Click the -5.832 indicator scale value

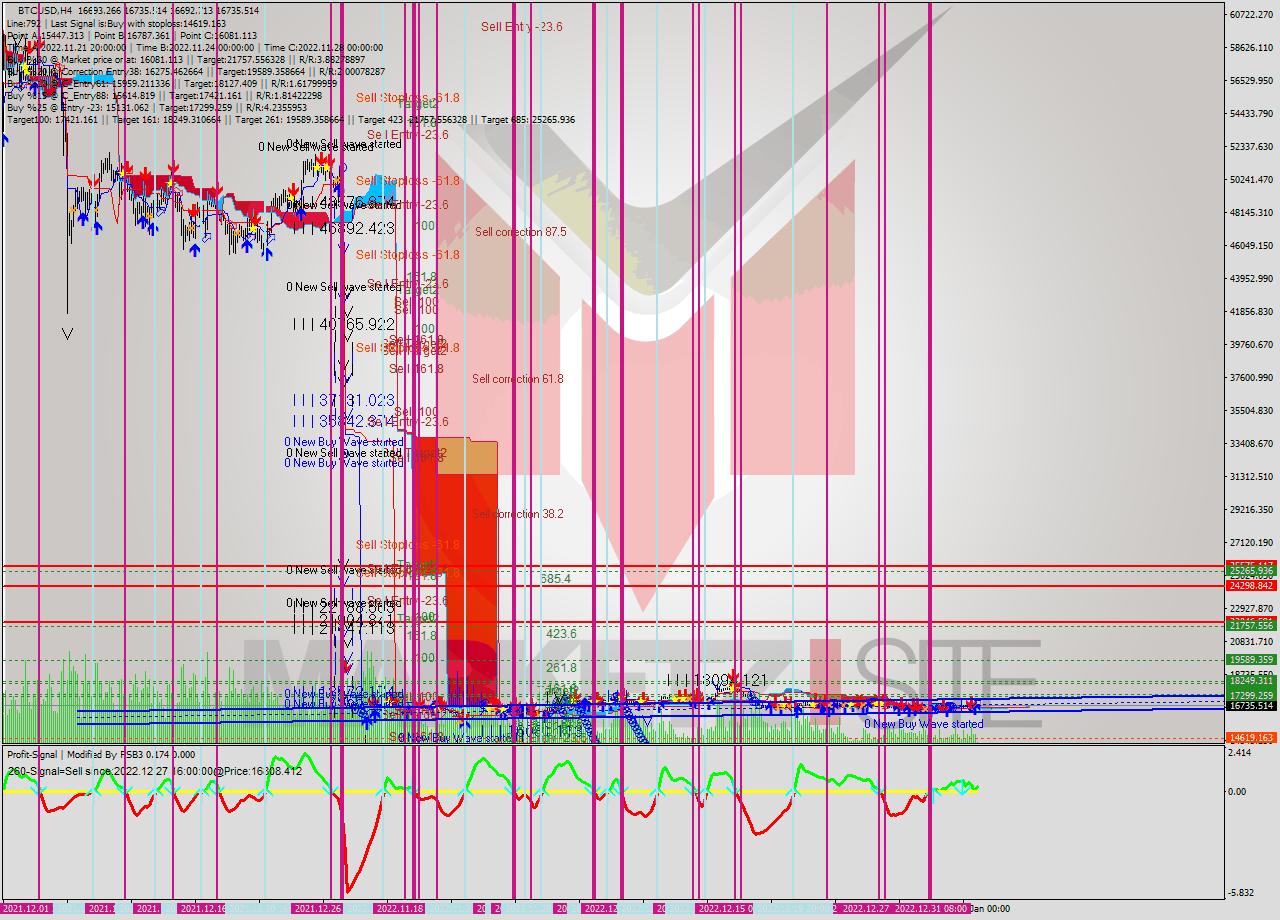[x=1243, y=893]
